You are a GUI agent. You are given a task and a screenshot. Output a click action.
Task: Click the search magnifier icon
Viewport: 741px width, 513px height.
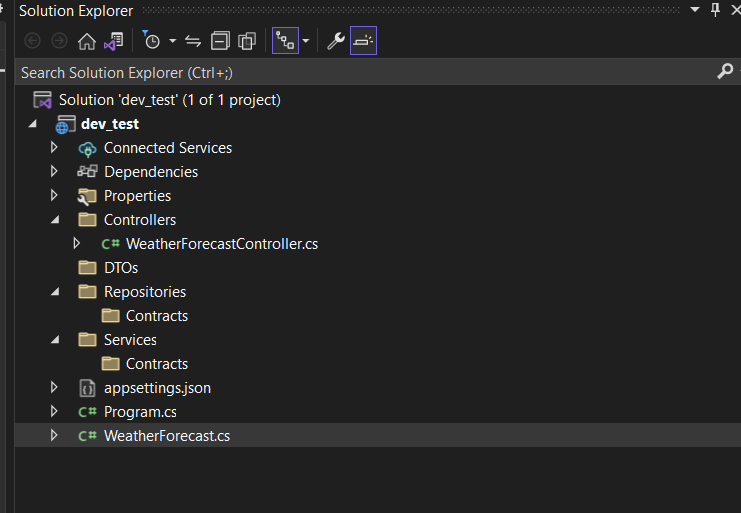point(725,72)
